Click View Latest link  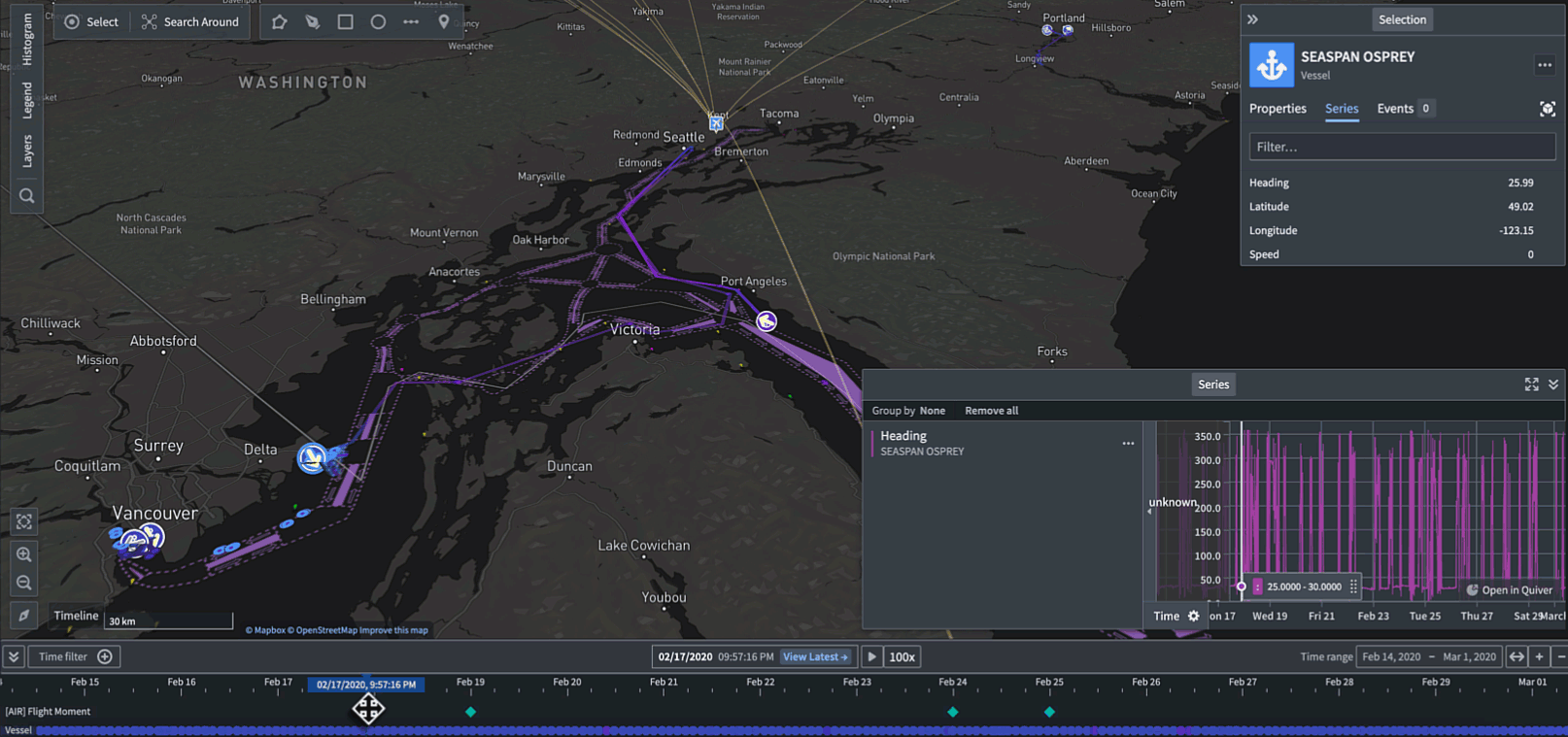pyautogui.click(x=816, y=656)
